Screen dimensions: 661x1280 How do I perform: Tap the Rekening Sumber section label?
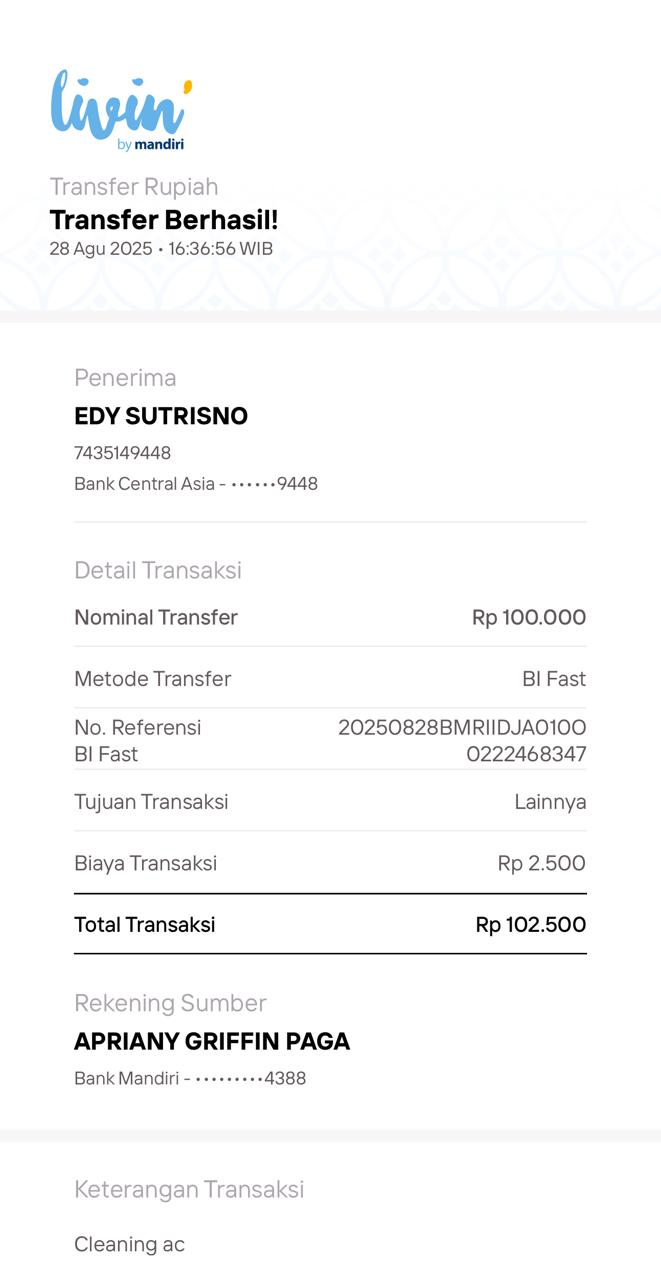[170, 1003]
